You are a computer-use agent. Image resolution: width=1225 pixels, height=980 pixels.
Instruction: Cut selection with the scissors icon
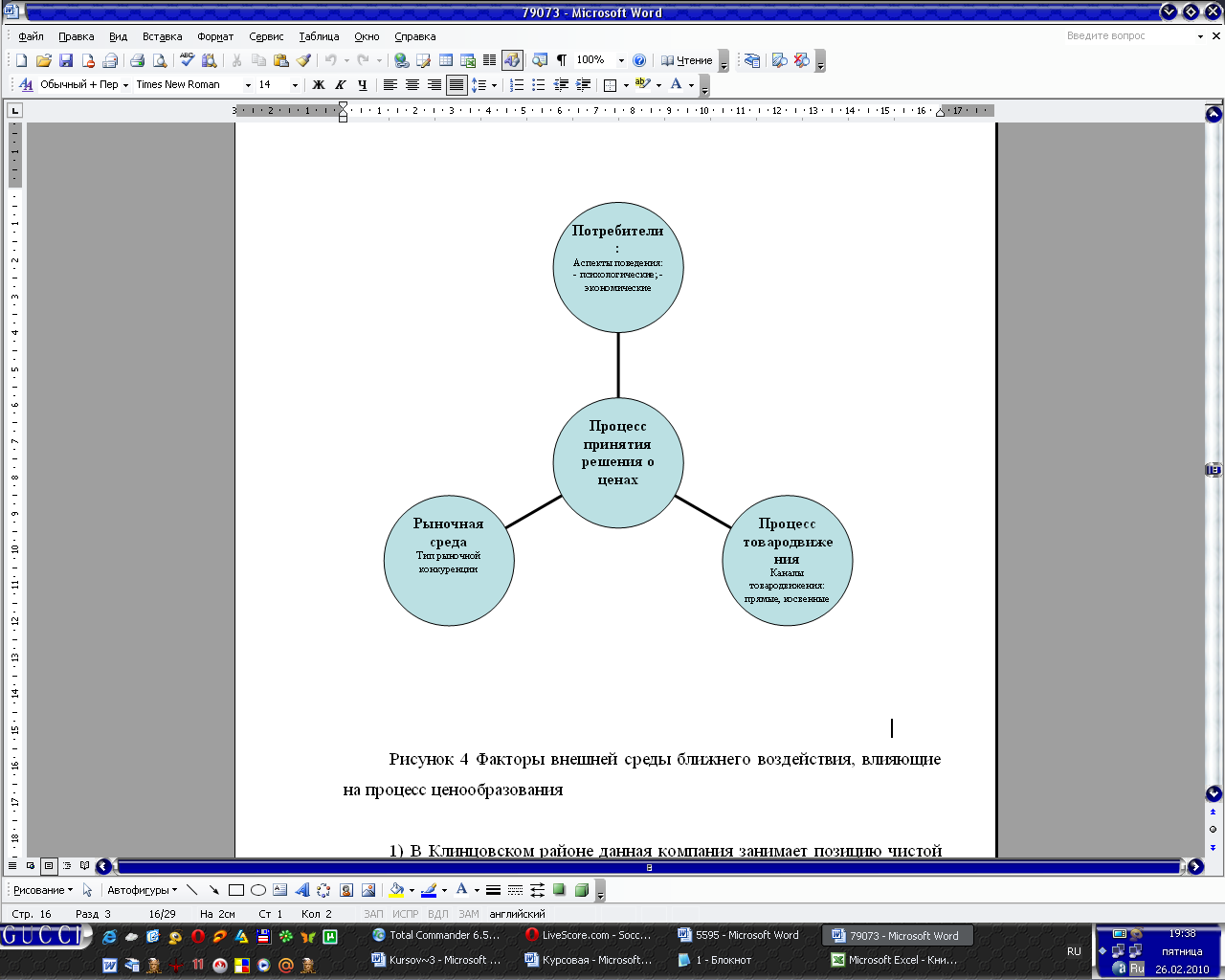click(236, 60)
